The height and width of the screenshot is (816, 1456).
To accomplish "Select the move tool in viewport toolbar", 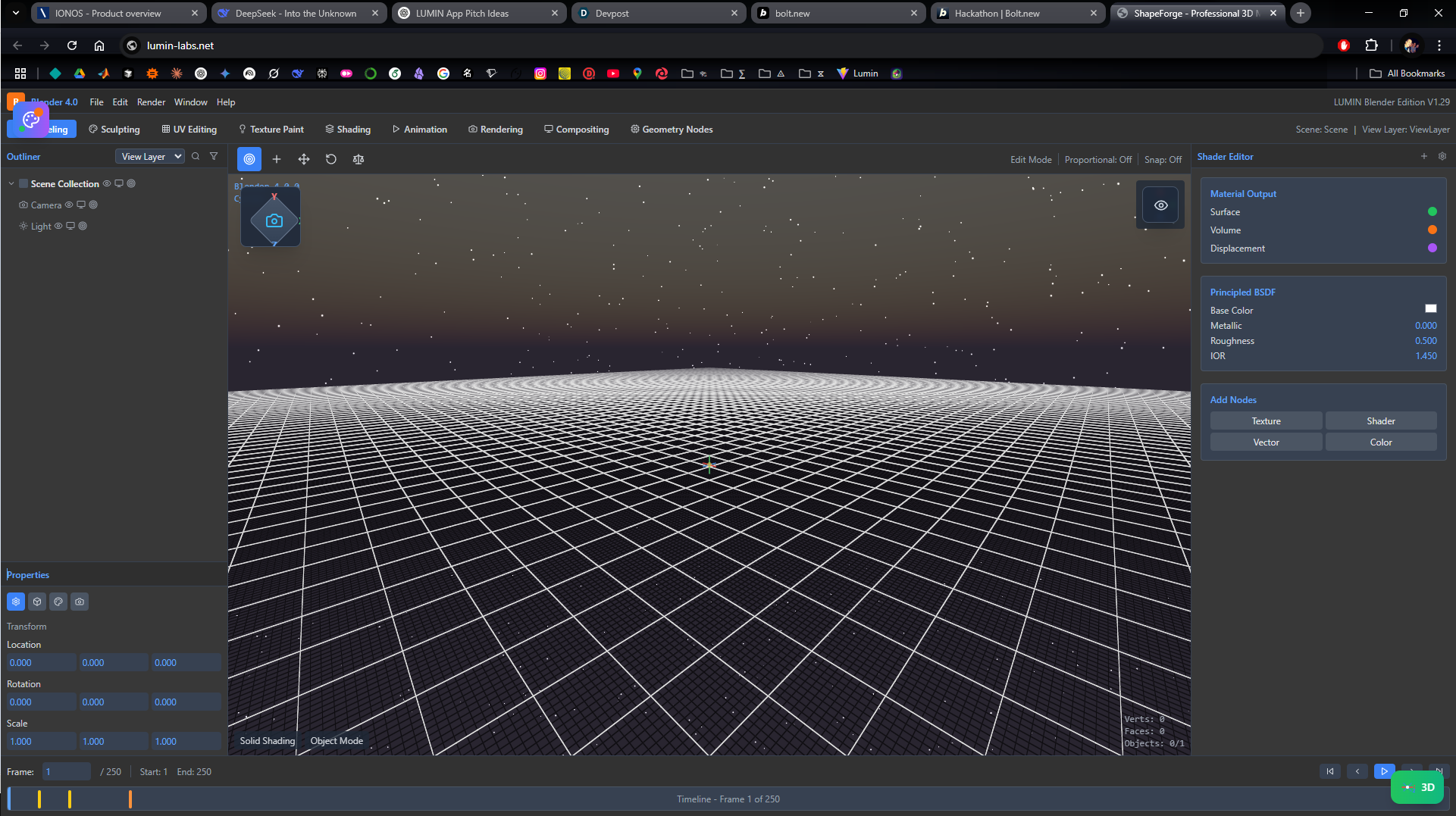I will [304, 159].
